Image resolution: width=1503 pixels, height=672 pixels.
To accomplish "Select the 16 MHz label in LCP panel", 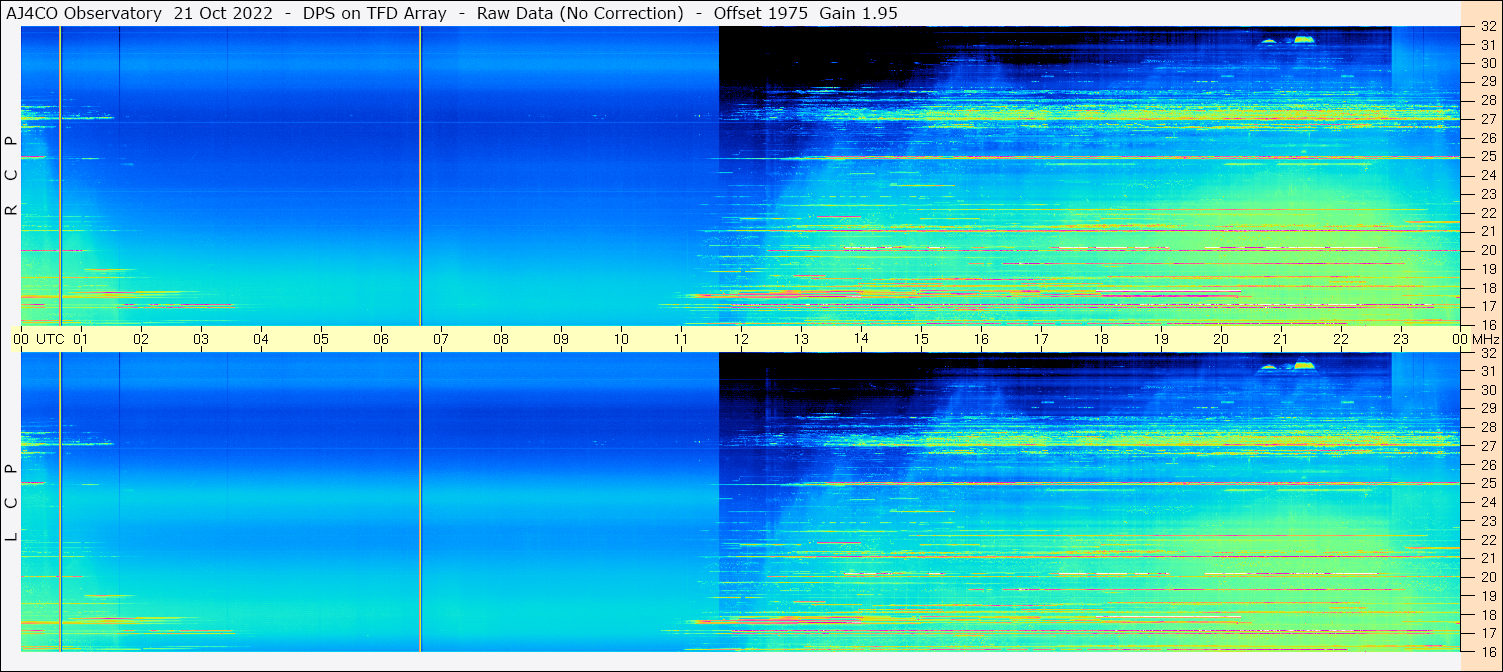I will point(1488,650).
